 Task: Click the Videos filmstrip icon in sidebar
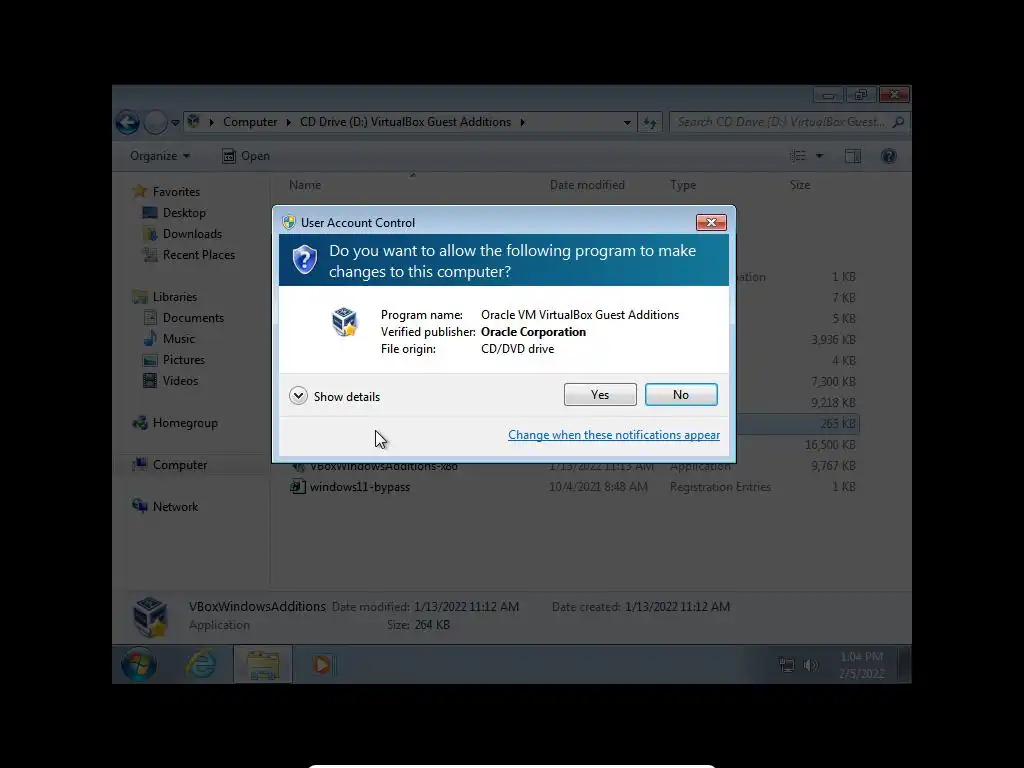[x=150, y=380]
